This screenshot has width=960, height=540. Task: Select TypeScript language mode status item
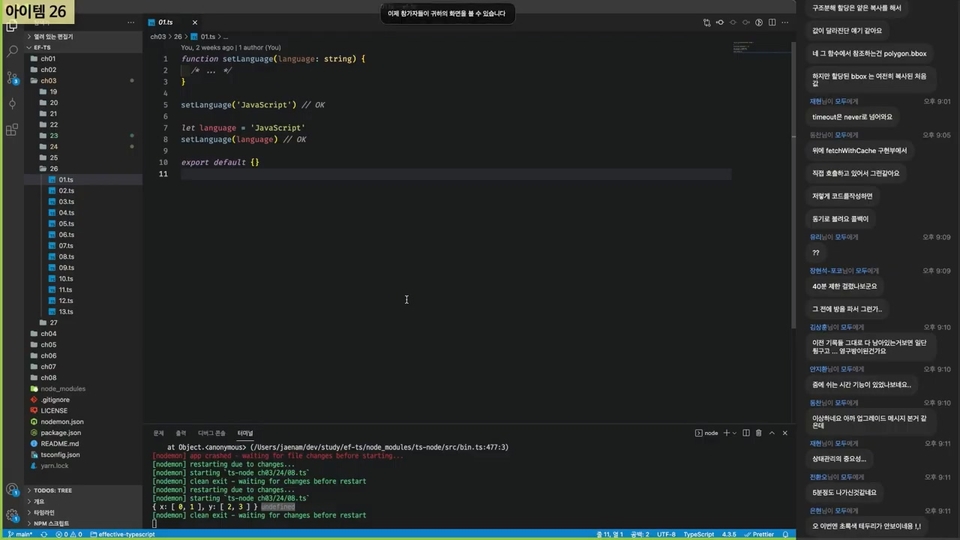click(699, 534)
